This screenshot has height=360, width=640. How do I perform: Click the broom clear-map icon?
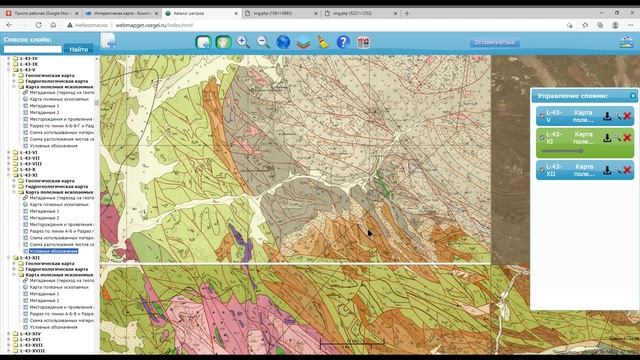tap(323, 42)
